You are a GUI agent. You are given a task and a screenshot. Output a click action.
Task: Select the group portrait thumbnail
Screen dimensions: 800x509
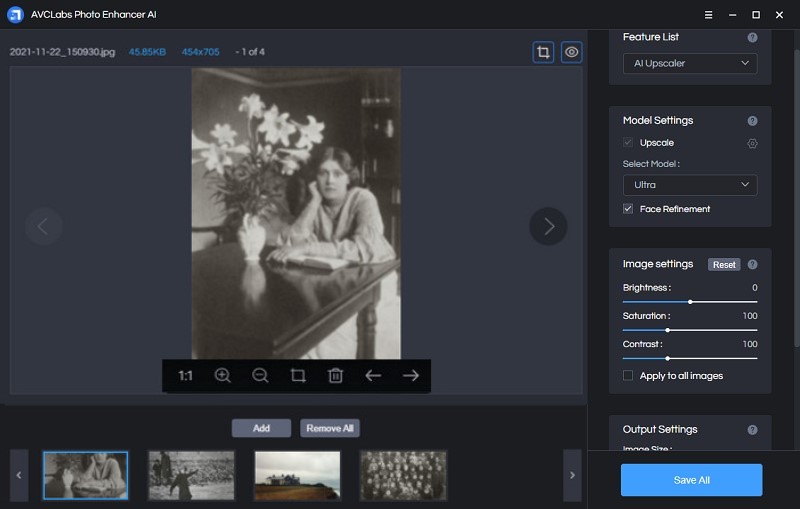[404, 475]
